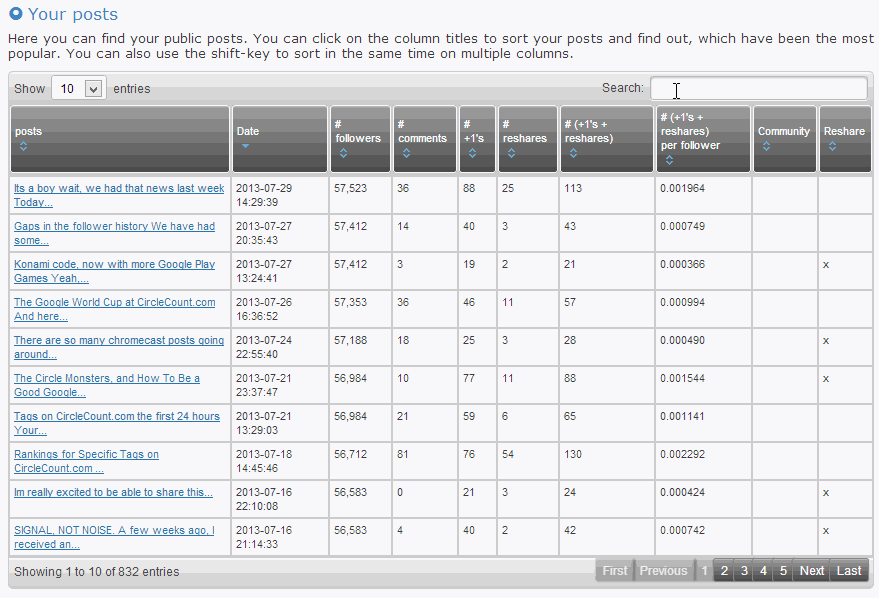
Task: Open the Show entries count dropdown
Action: point(78,89)
